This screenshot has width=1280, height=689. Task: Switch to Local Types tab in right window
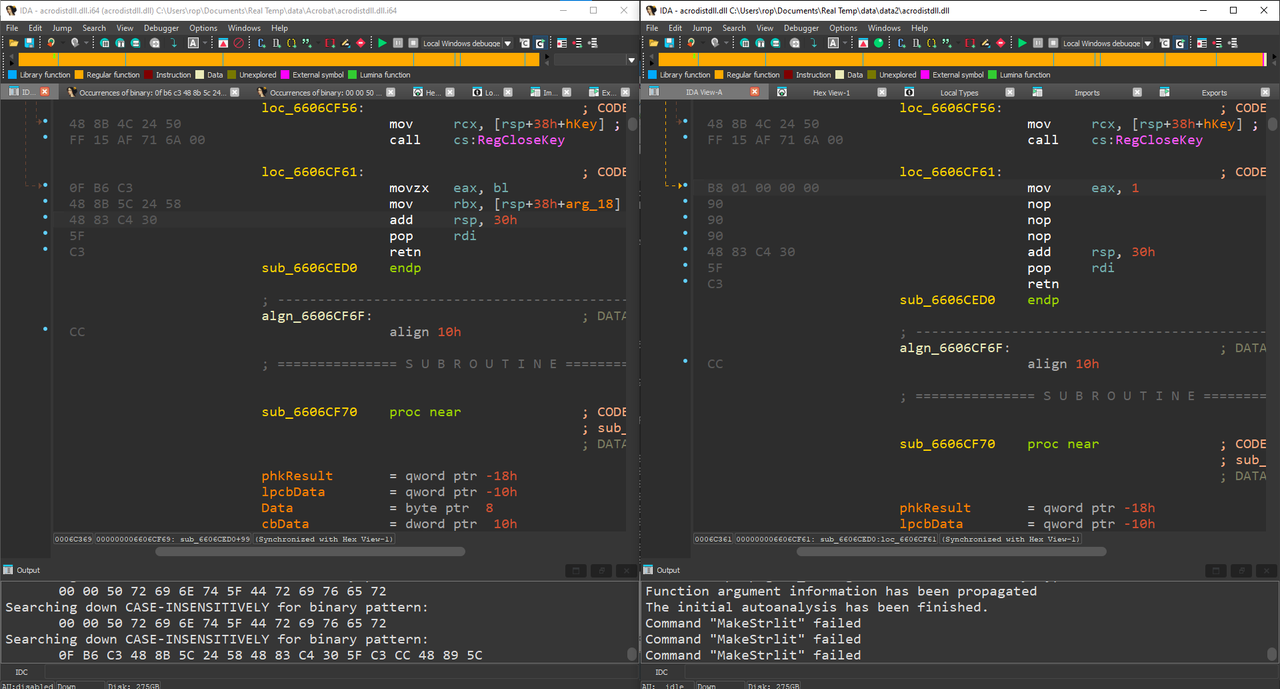tap(959, 92)
